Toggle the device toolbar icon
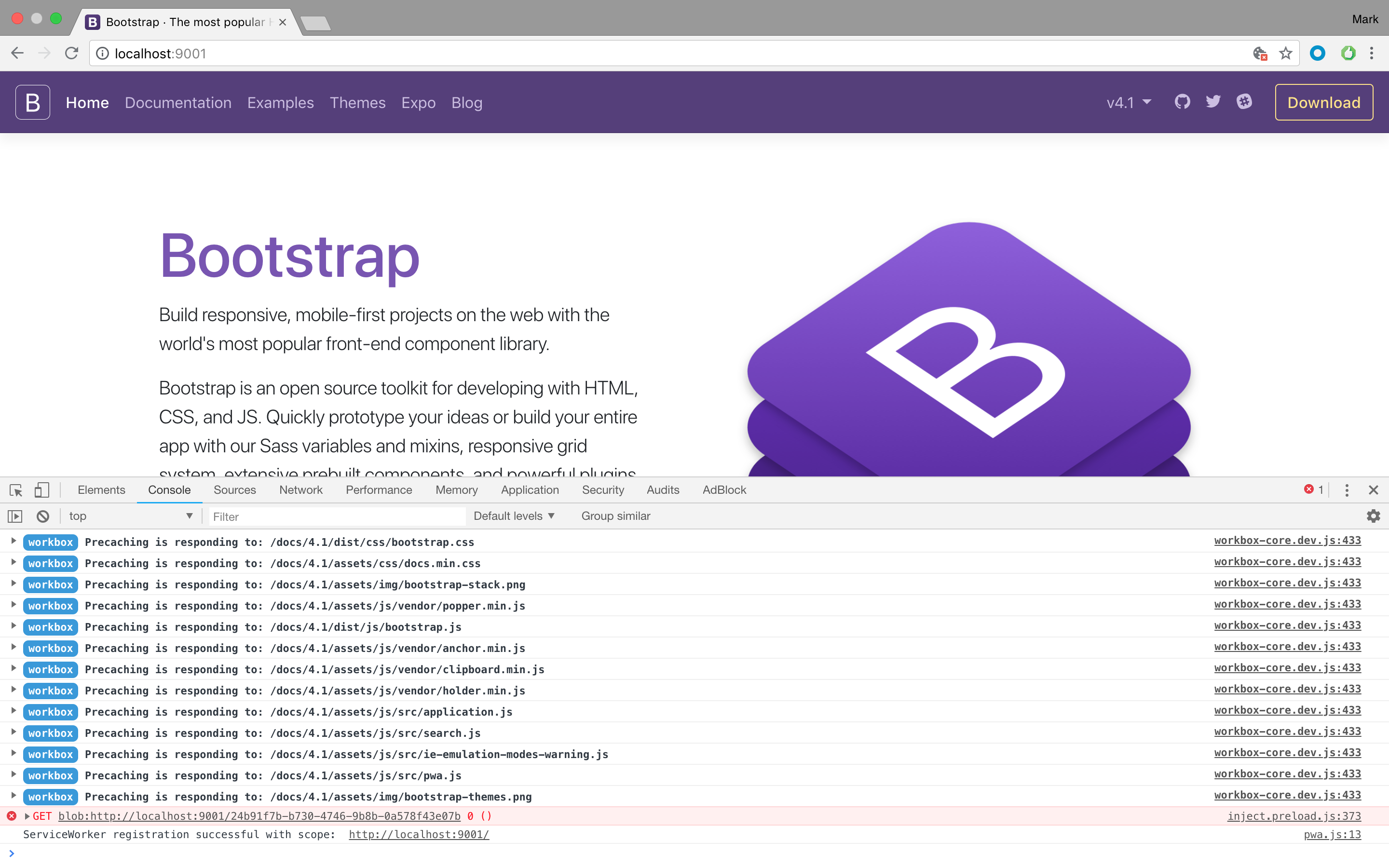Image resolution: width=1389 pixels, height=868 pixels. (41, 489)
